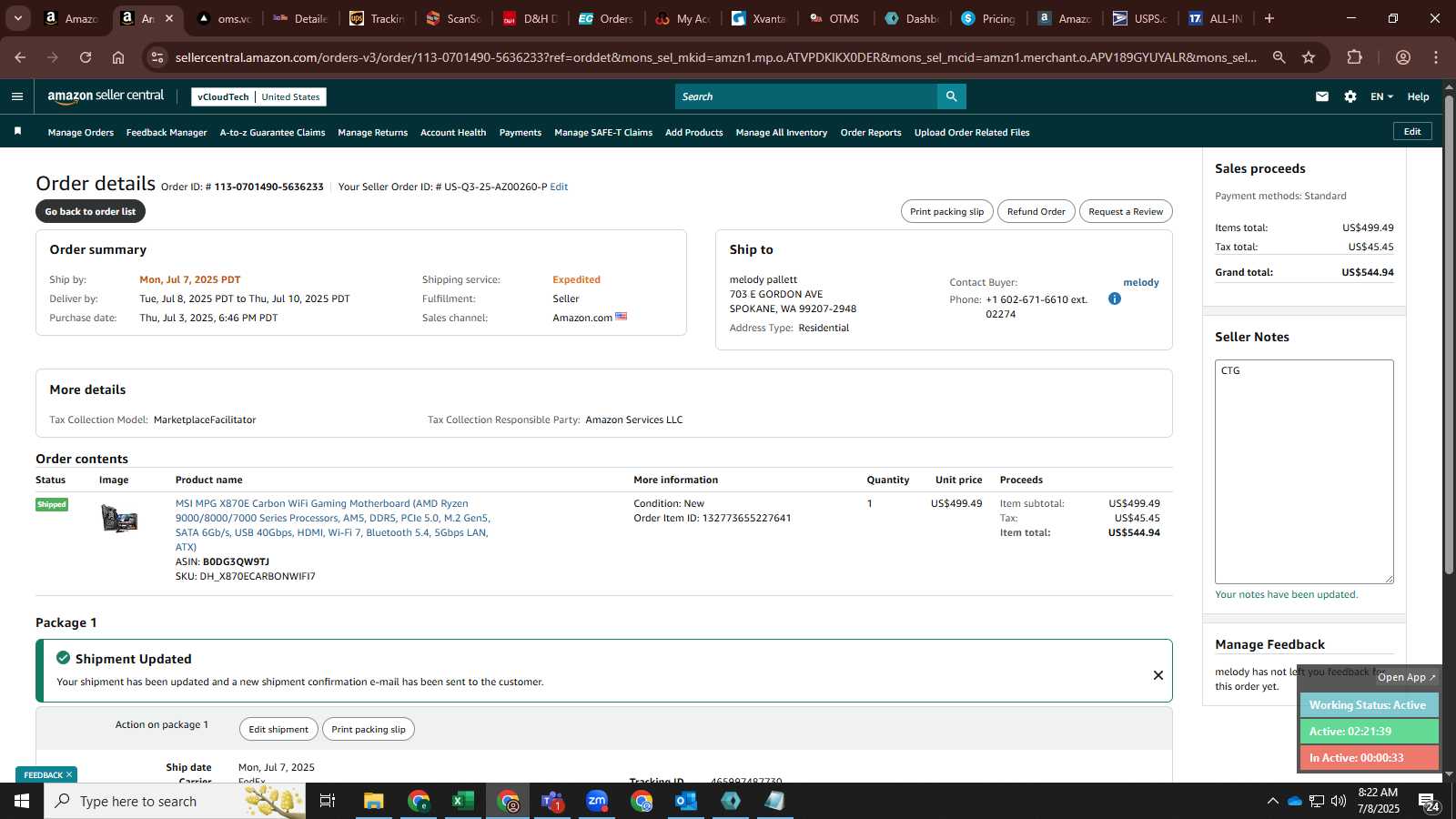This screenshot has width=1456, height=819.
Task: Click the phone info icon
Action: [x=1114, y=298]
